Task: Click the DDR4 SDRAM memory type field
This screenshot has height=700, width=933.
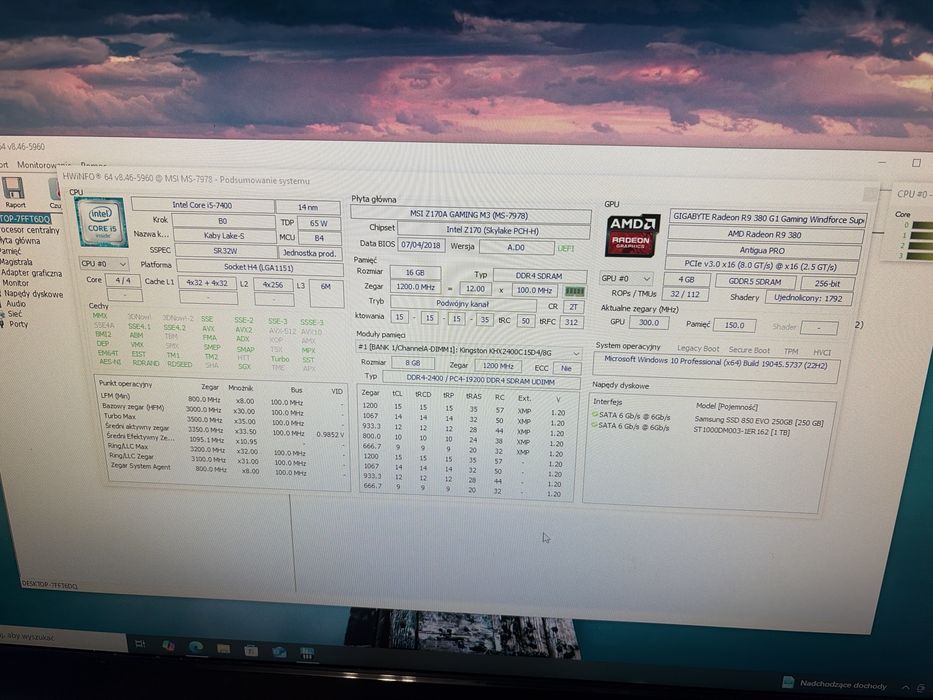Action: (539, 276)
